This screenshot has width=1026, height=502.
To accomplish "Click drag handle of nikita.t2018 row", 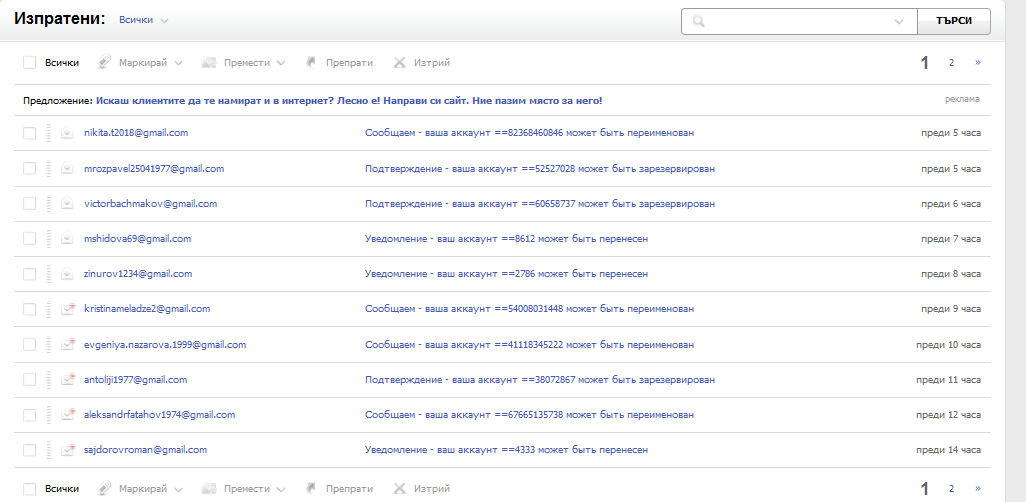I will point(49,133).
